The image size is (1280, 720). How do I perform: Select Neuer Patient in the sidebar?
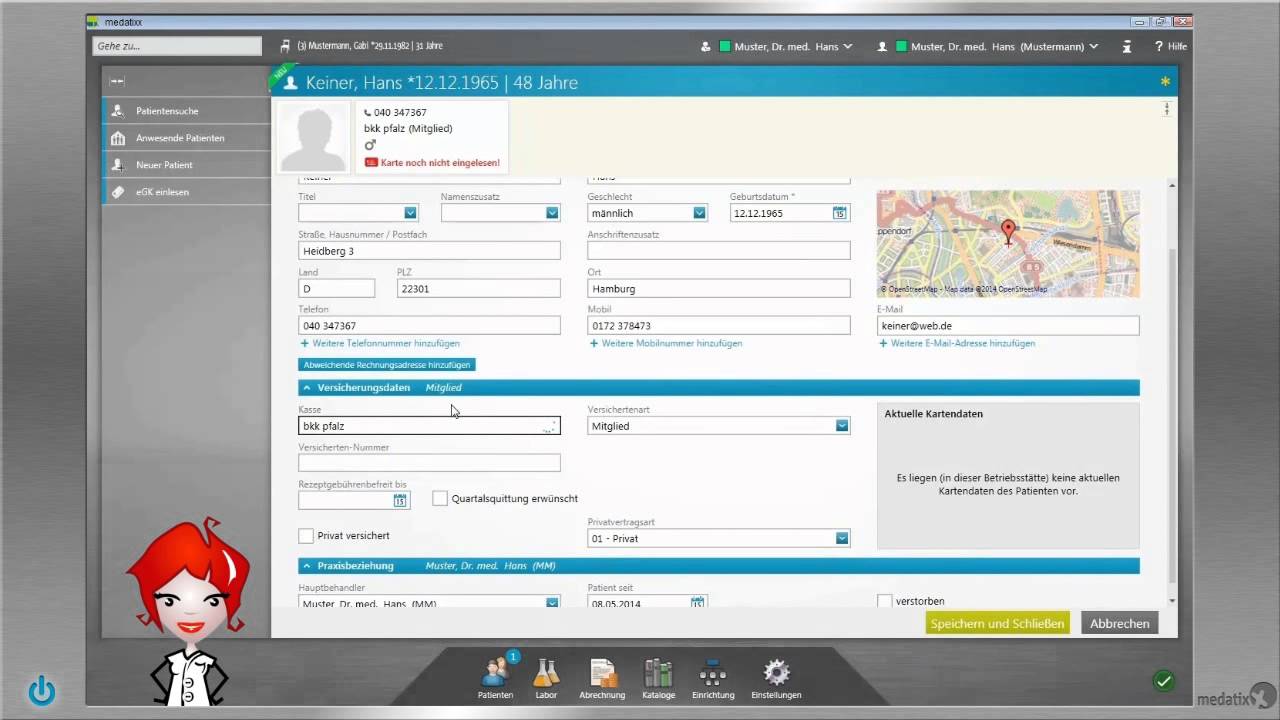[x=186, y=165]
